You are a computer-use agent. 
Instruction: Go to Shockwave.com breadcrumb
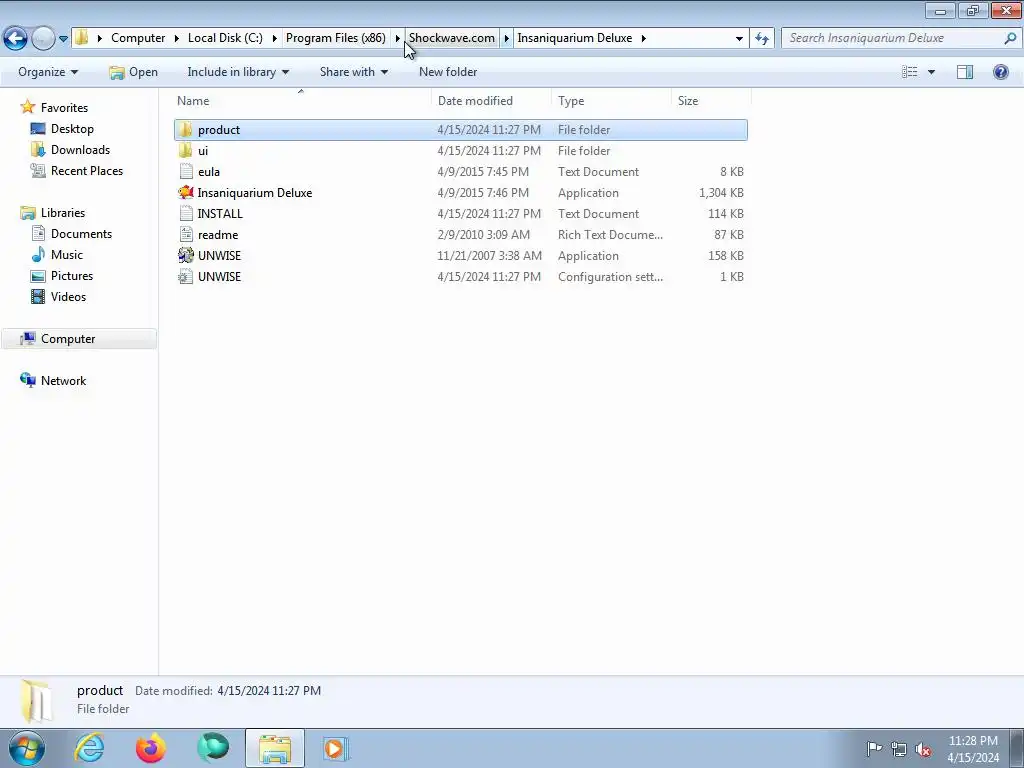[451, 38]
